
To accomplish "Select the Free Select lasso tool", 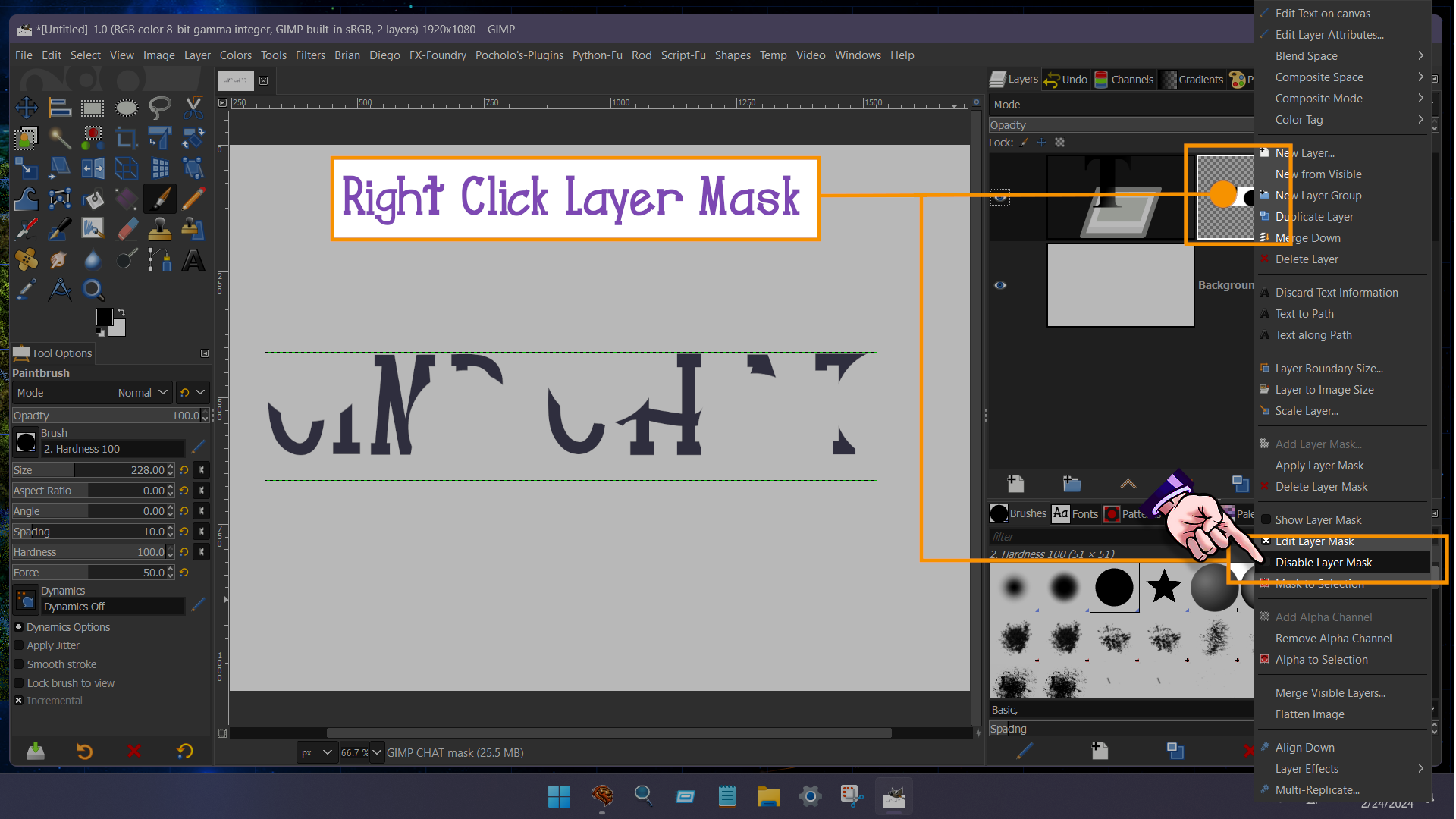I will coord(160,108).
